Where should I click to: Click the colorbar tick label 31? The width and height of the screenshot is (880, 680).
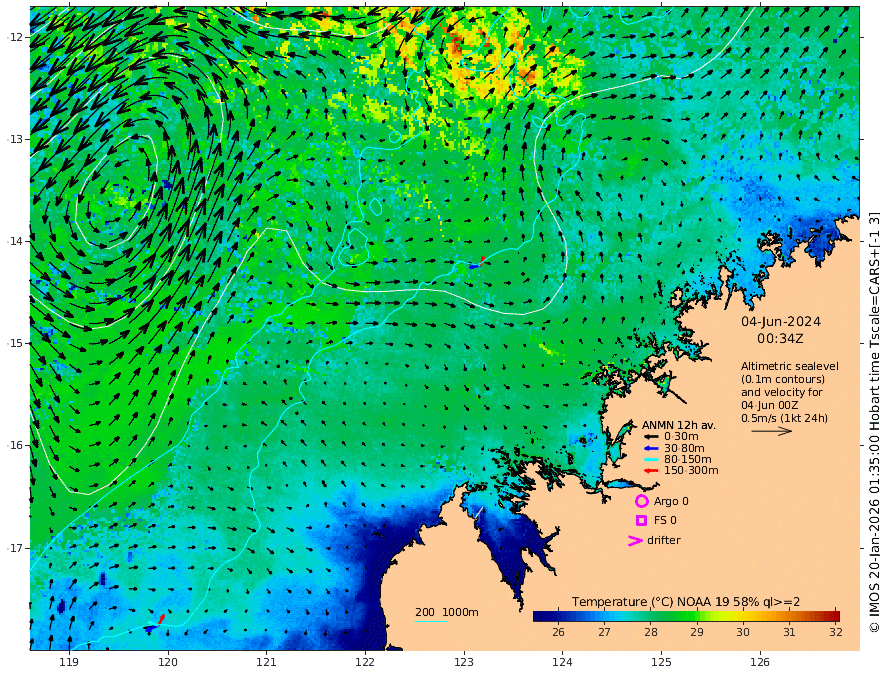789,632
